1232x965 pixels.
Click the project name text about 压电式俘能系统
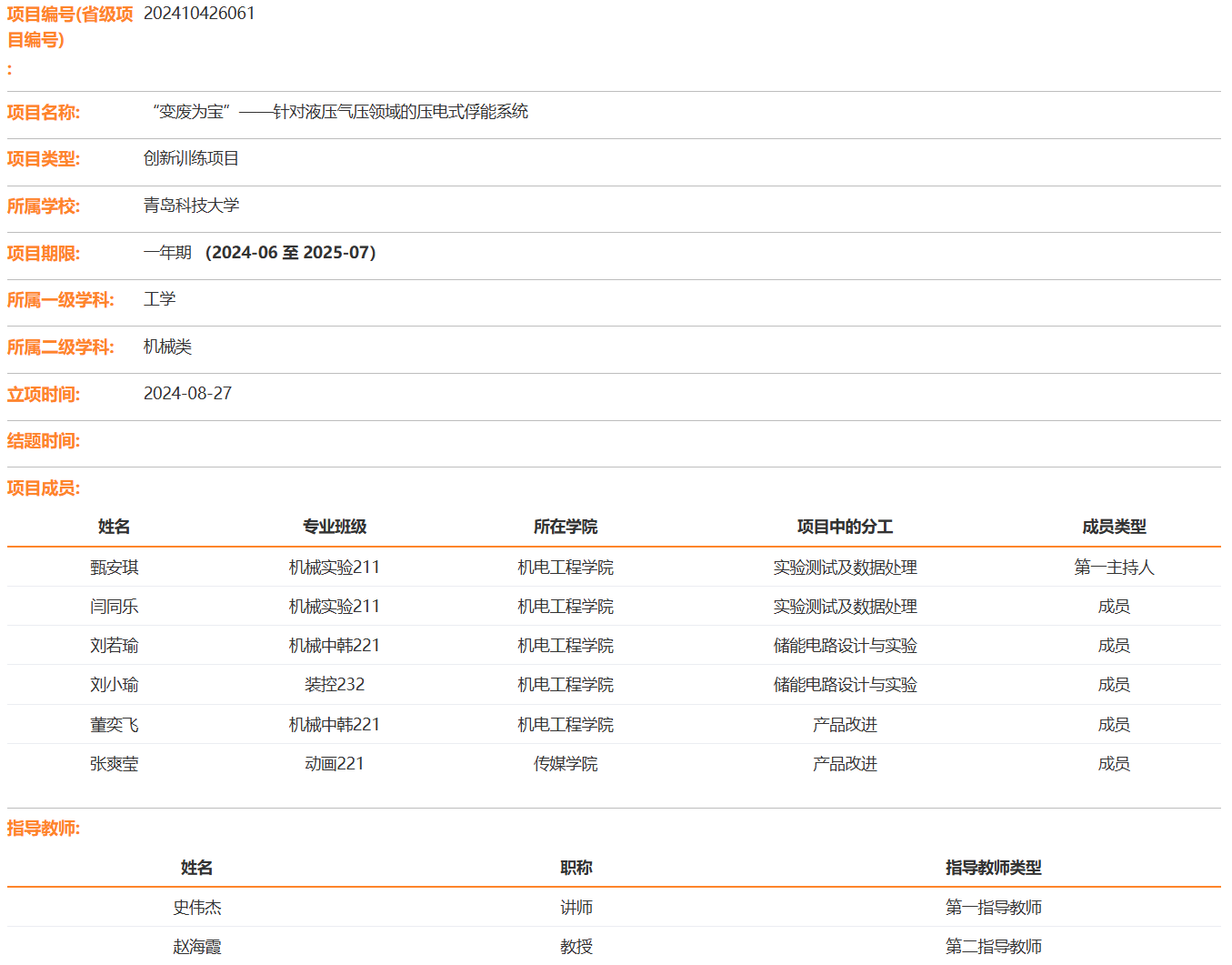340,112
